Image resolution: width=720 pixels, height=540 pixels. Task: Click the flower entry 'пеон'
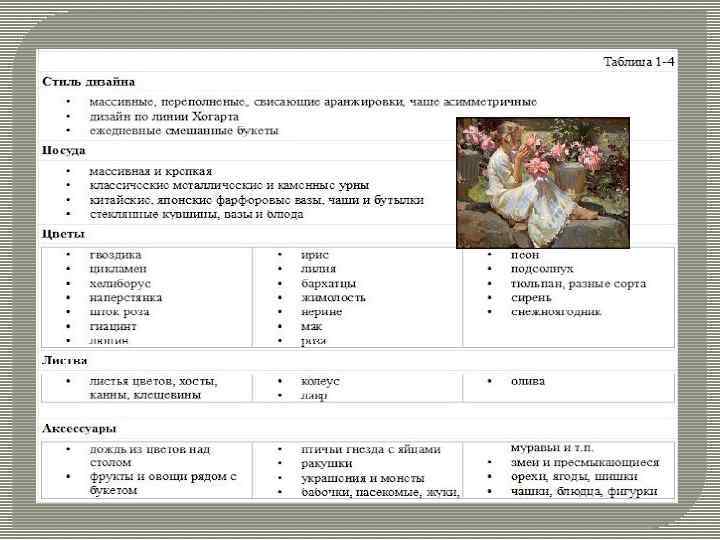[525, 255]
